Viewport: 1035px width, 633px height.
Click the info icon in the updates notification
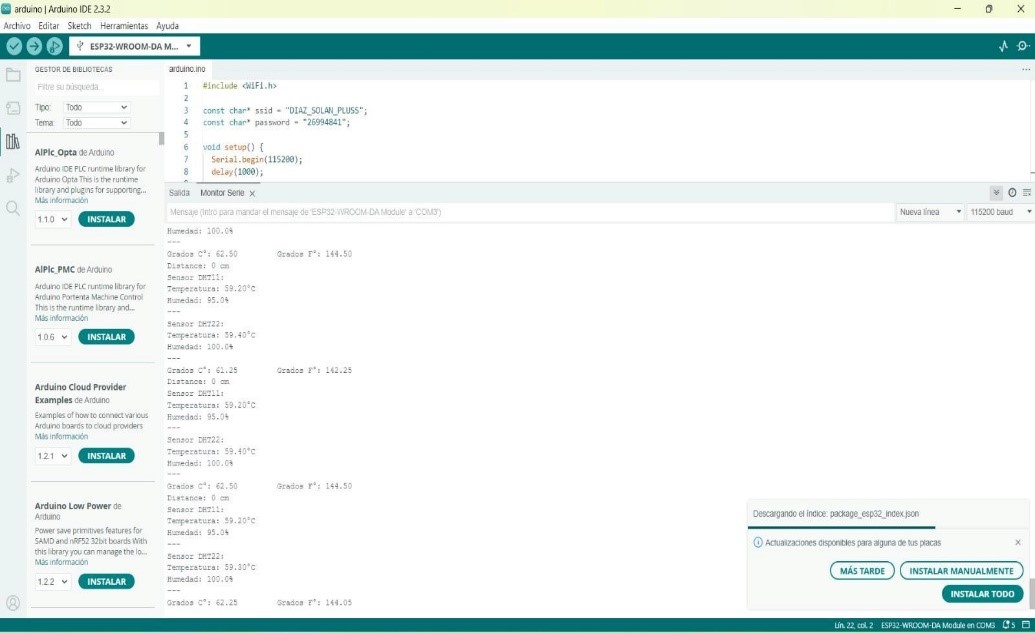(x=758, y=543)
